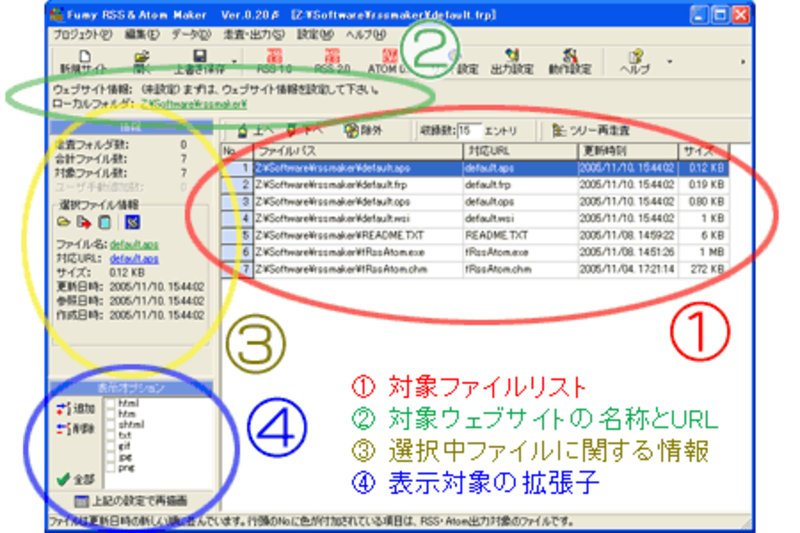
Task: Select row 2 default.frp file path
Action: click(x=358, y=185)
